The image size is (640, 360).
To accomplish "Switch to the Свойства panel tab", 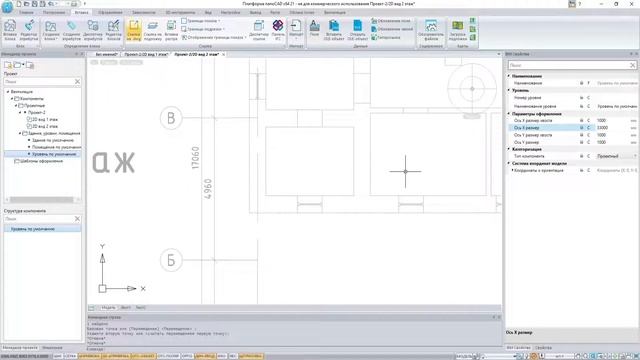I will point(543,348).
